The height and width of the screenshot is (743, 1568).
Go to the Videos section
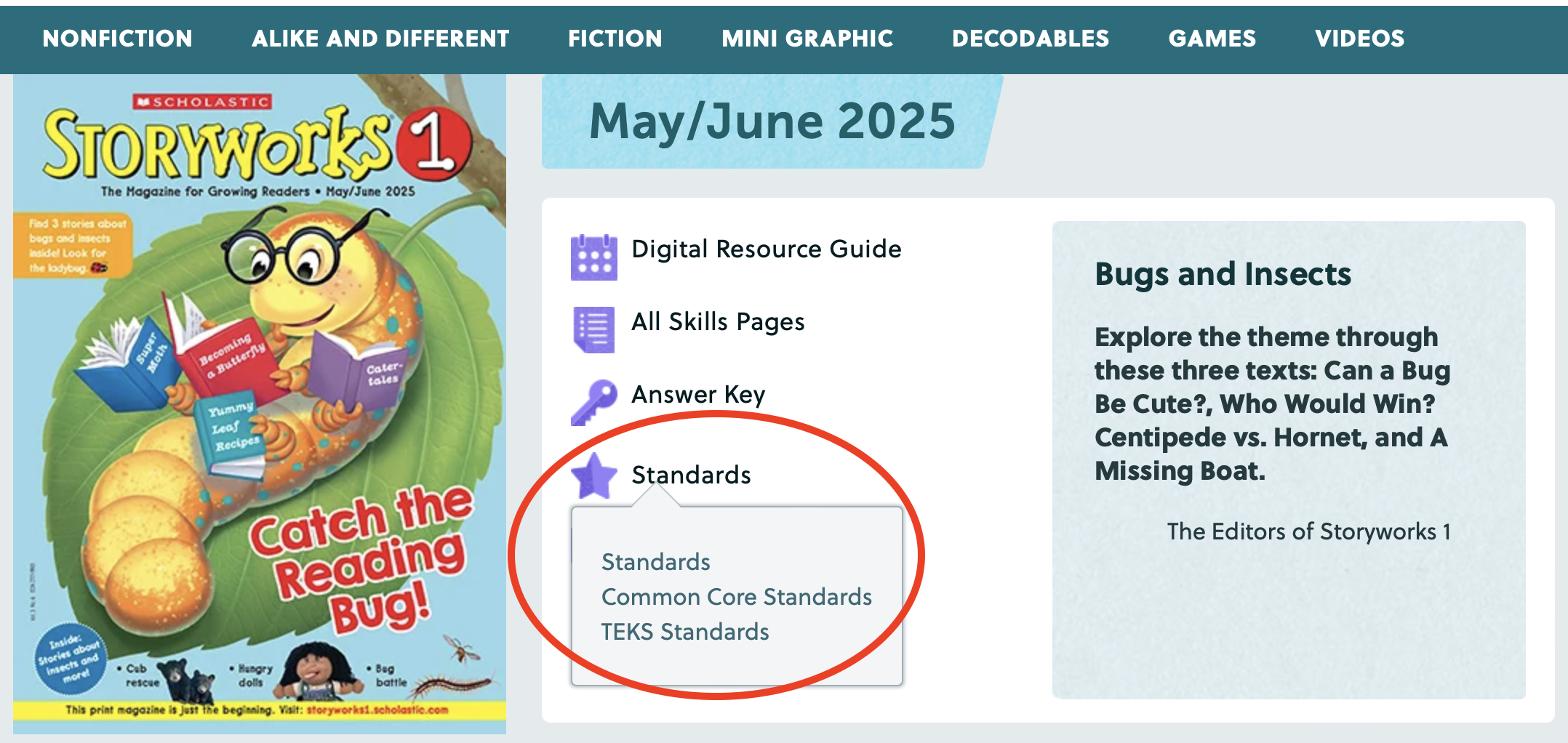[x=1360, y=39]
